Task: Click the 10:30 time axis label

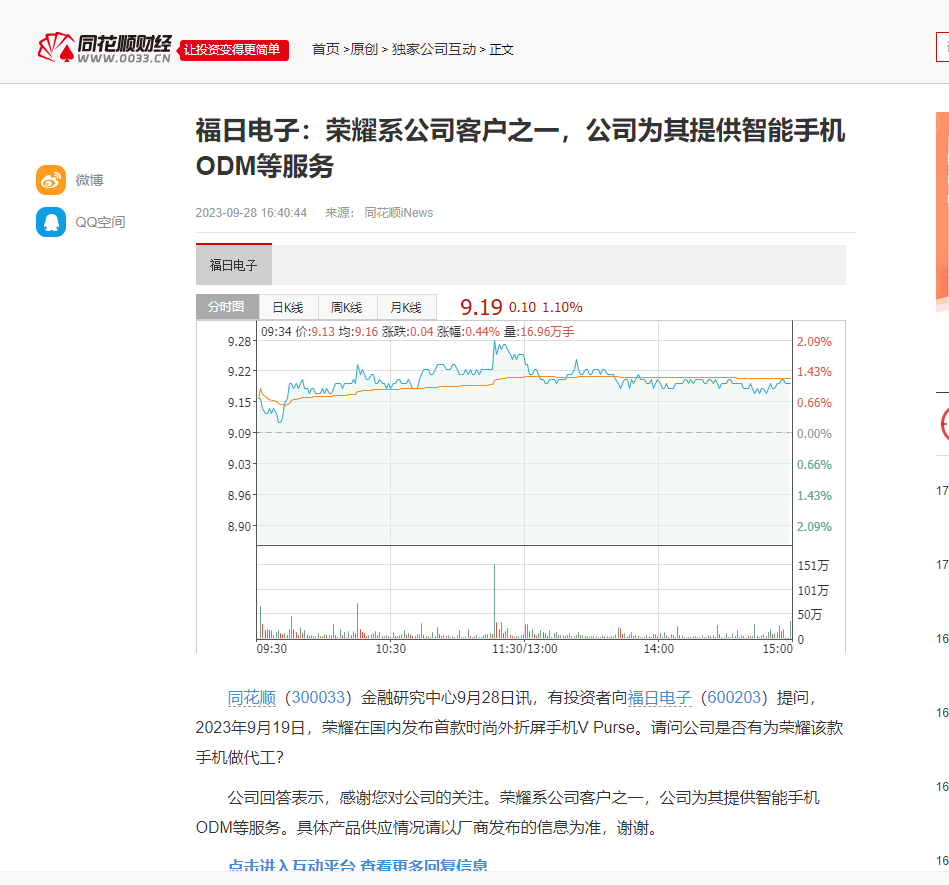Action: (x=391, y=649)
